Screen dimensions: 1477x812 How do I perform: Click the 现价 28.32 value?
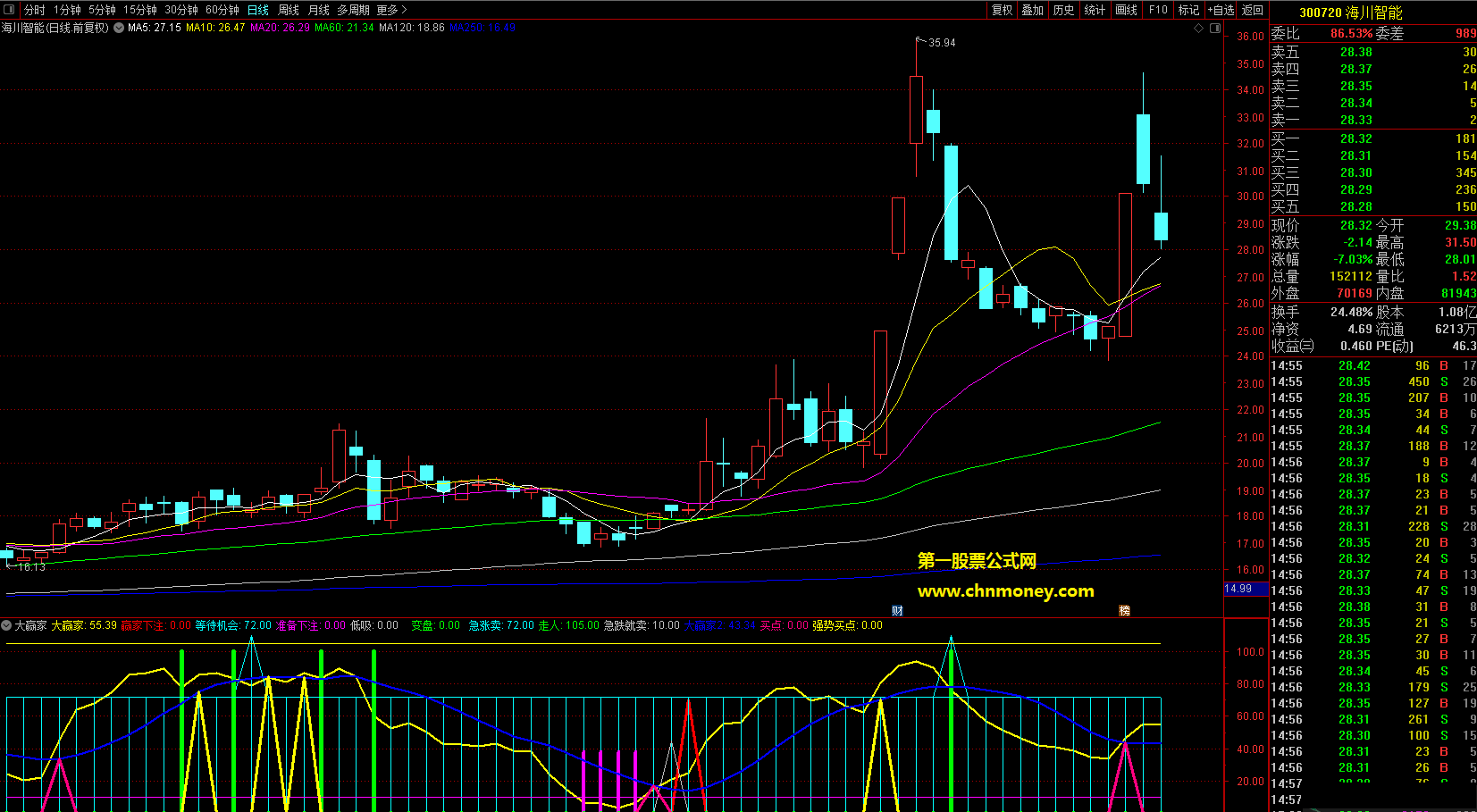(x=1355, y=225)
